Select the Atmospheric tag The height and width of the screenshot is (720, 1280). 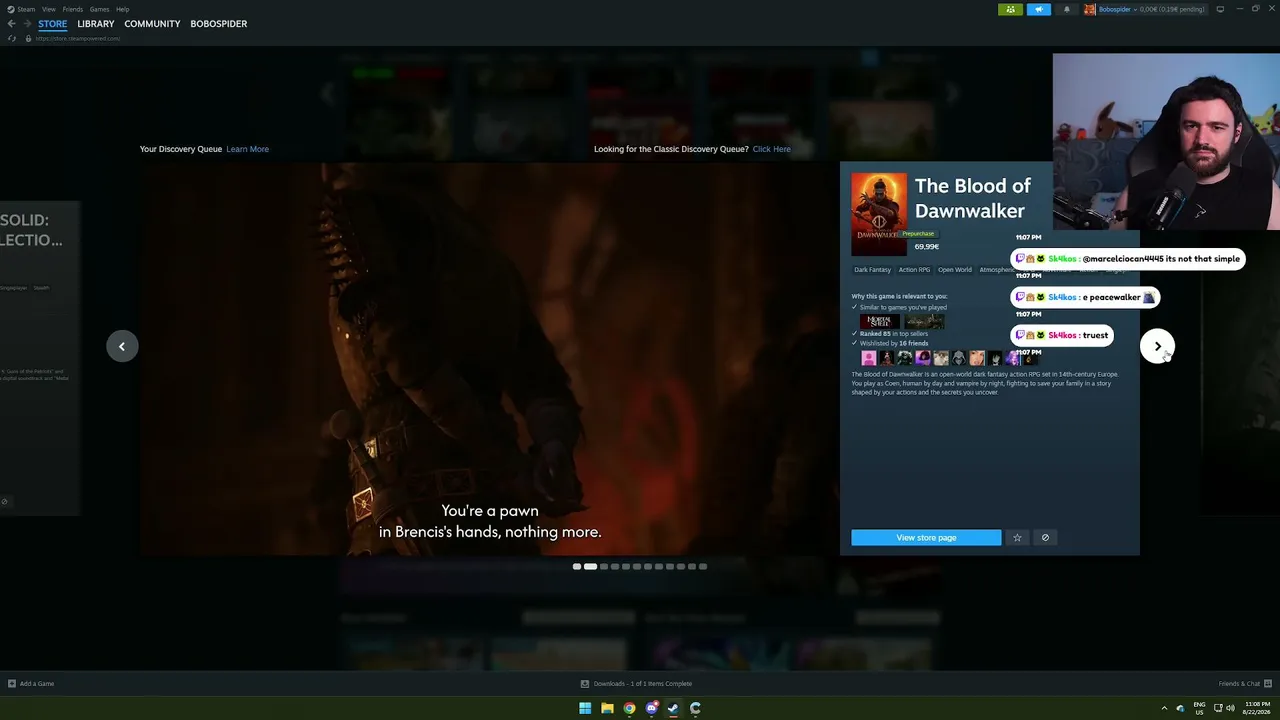coord(996,270)
